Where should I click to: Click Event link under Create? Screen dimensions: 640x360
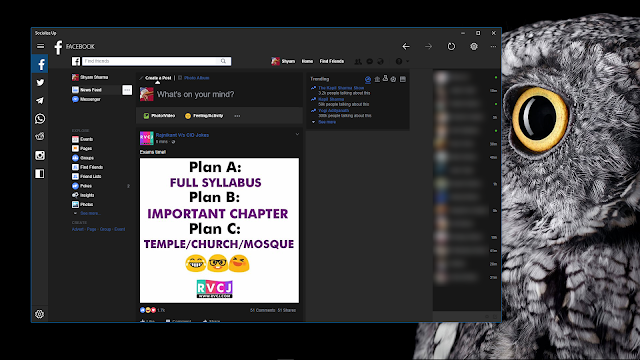pyautogui.click(x=120, y=229)
